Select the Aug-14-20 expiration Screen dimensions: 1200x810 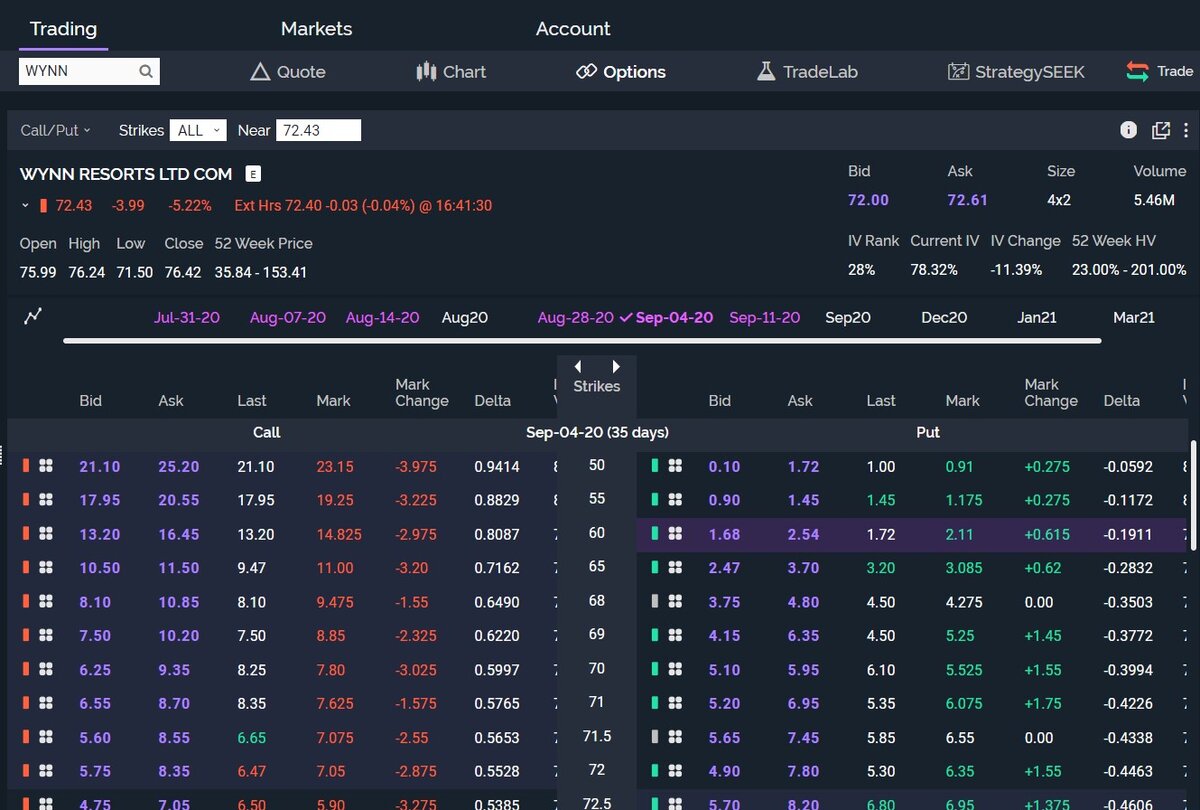(x=383, y=317)
